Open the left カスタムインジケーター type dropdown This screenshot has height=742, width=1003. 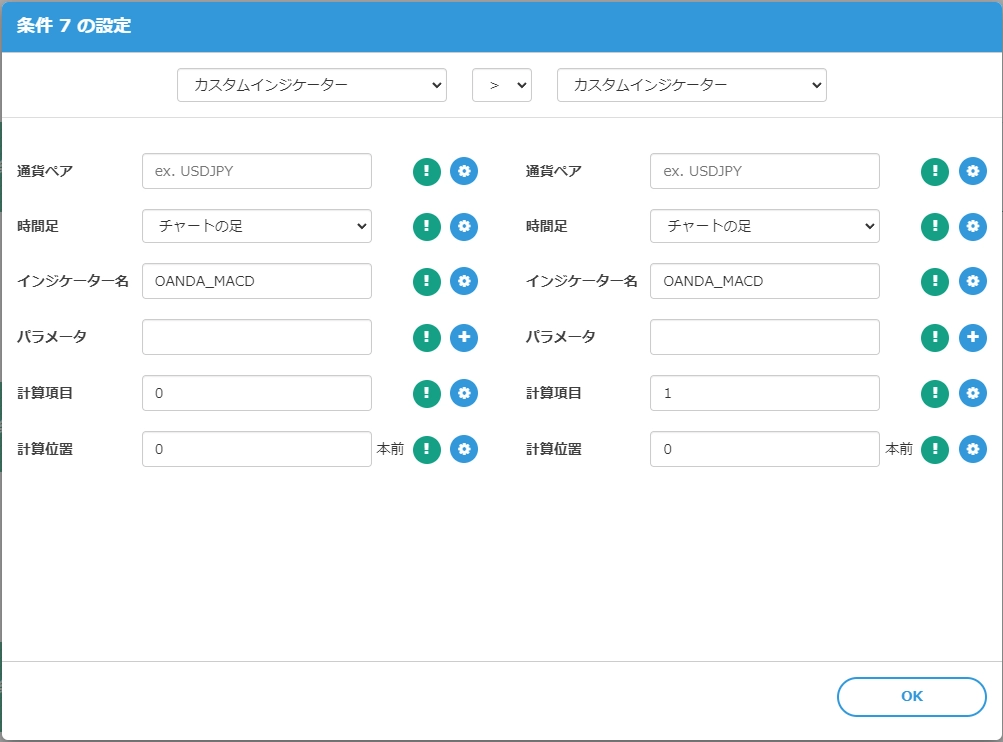pos(311,86)
